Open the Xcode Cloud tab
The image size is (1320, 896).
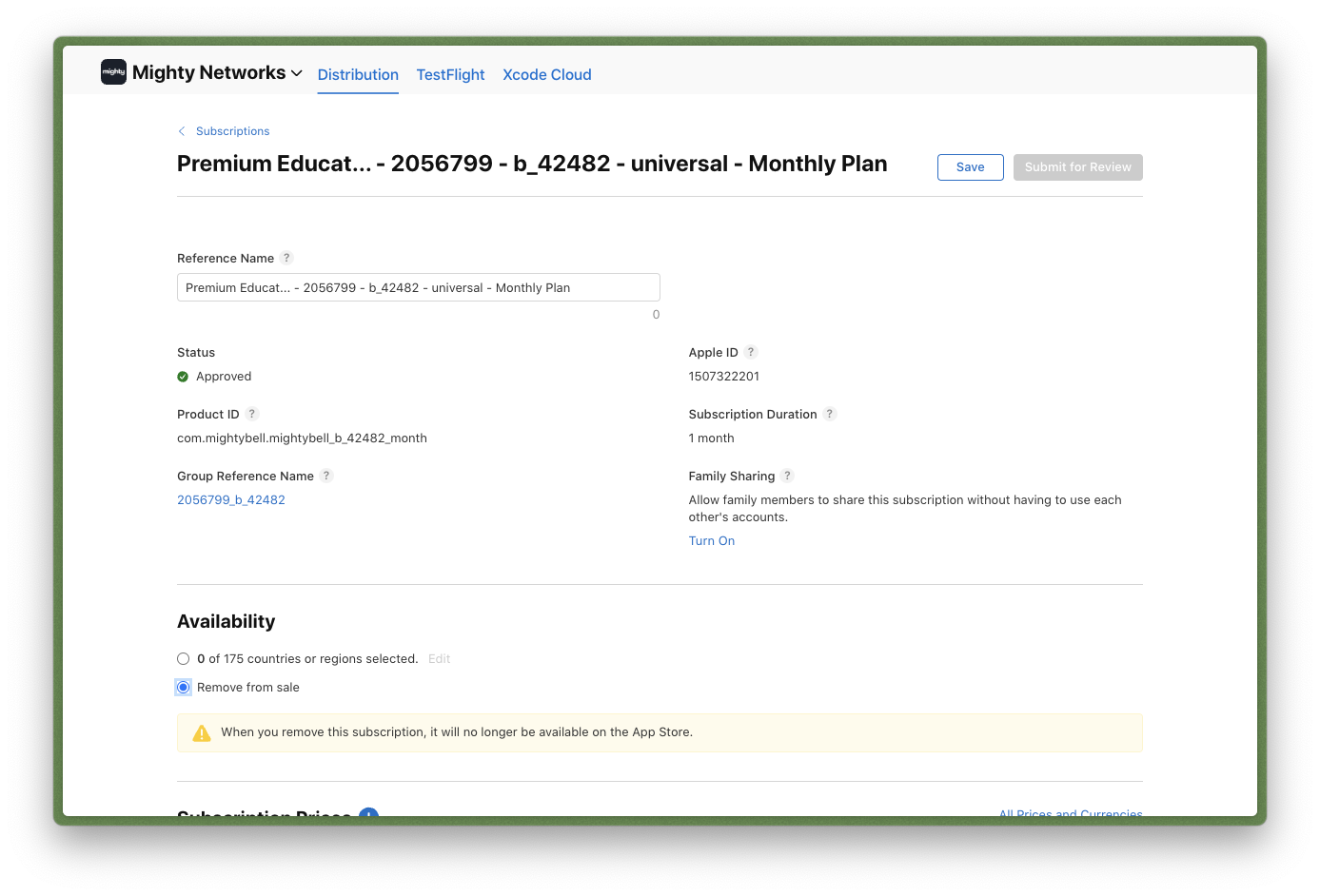click(547, 74)
